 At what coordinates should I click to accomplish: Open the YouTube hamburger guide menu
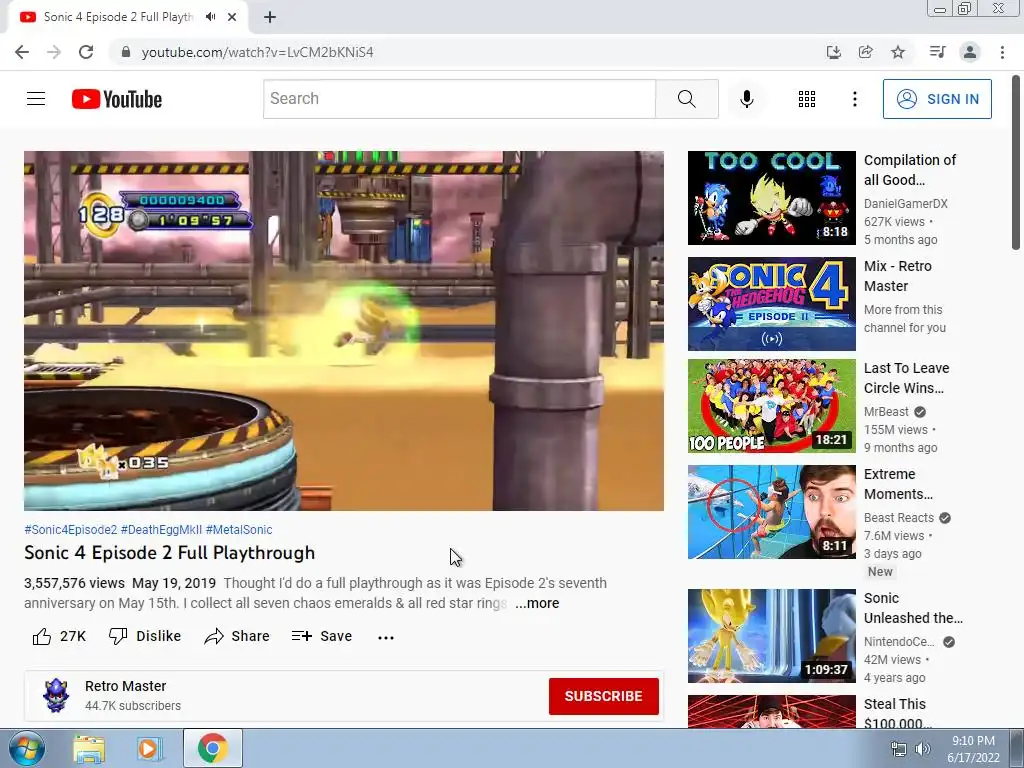coord(36,99)
